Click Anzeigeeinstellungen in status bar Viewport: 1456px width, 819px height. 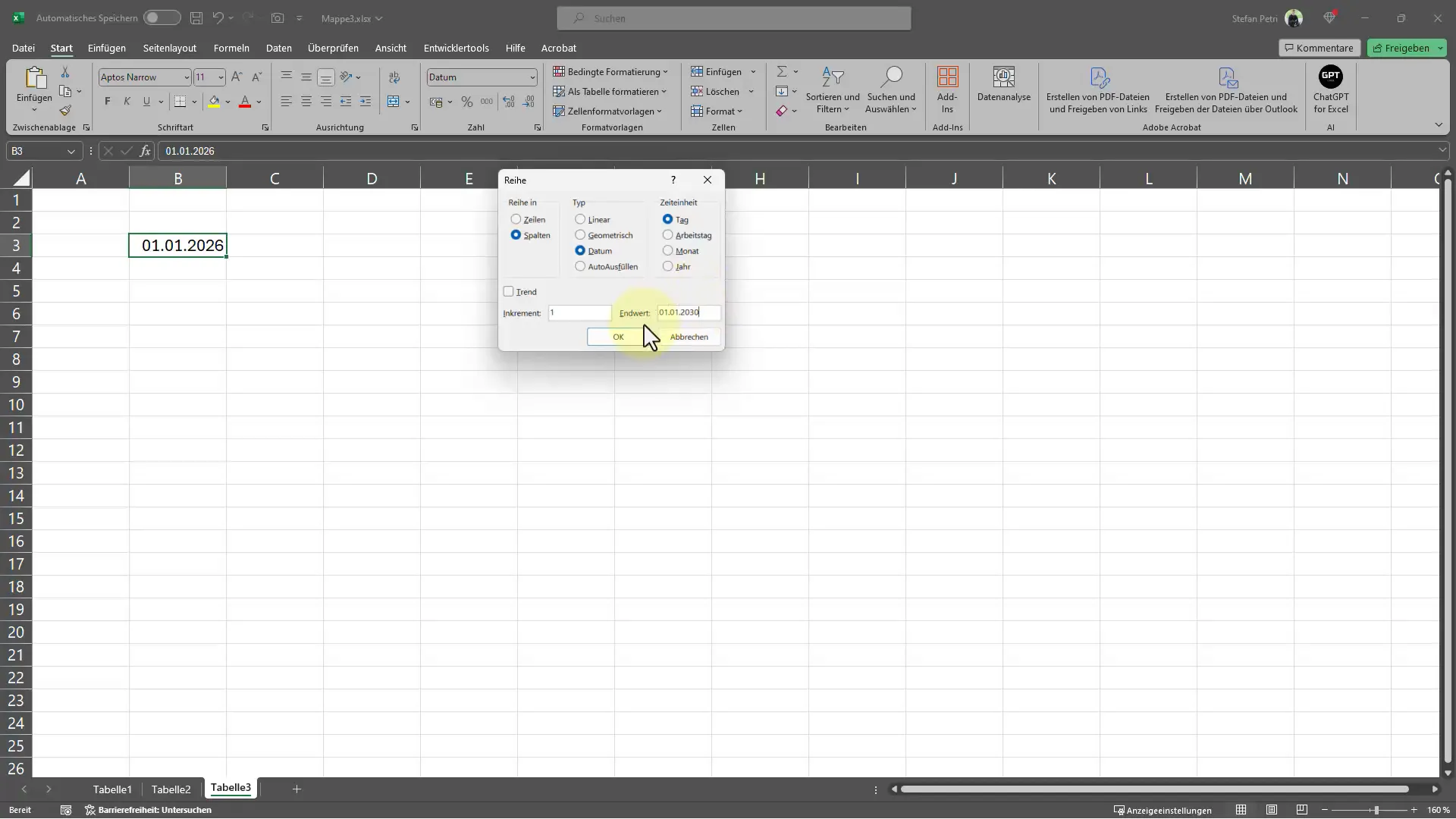[x=1162, y=810]
